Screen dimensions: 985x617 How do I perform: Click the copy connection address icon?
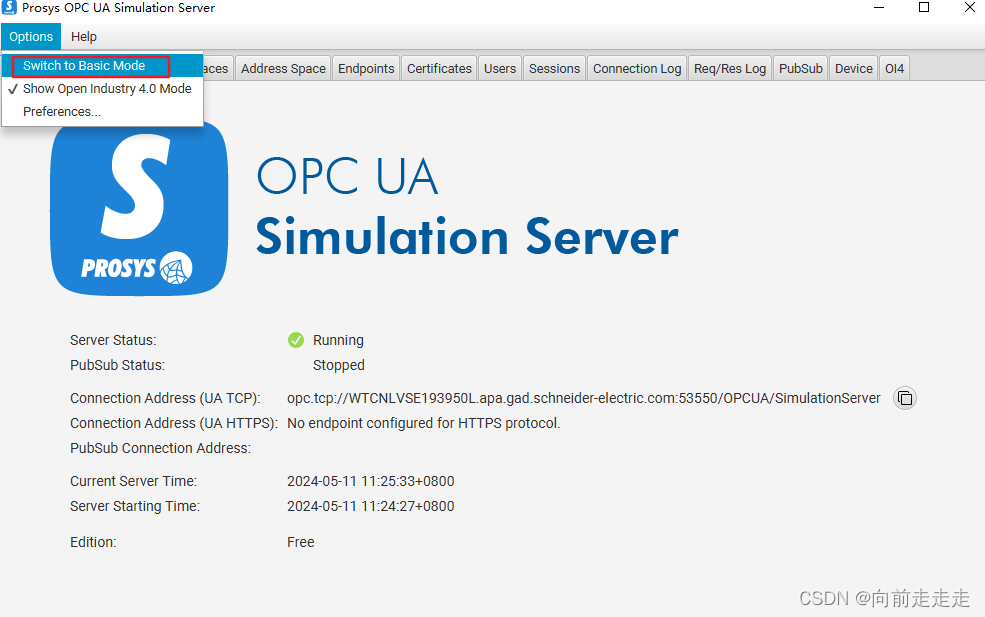tap(905, 398)
